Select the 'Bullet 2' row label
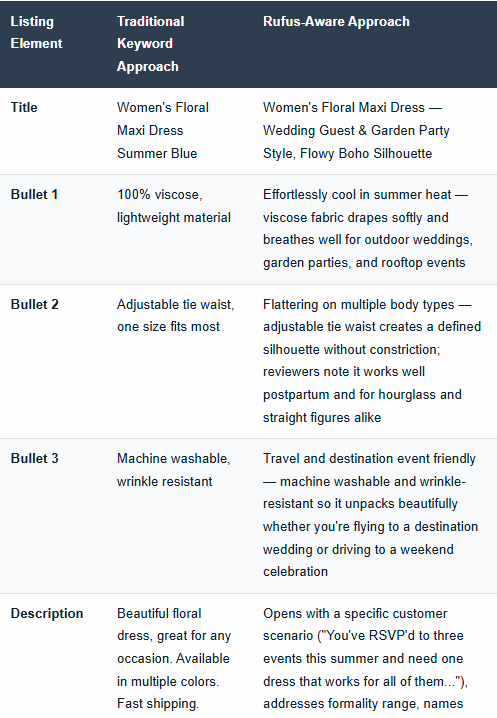This screenshot has width=497, height=718. pyautogui.click(x=34, y=305)
